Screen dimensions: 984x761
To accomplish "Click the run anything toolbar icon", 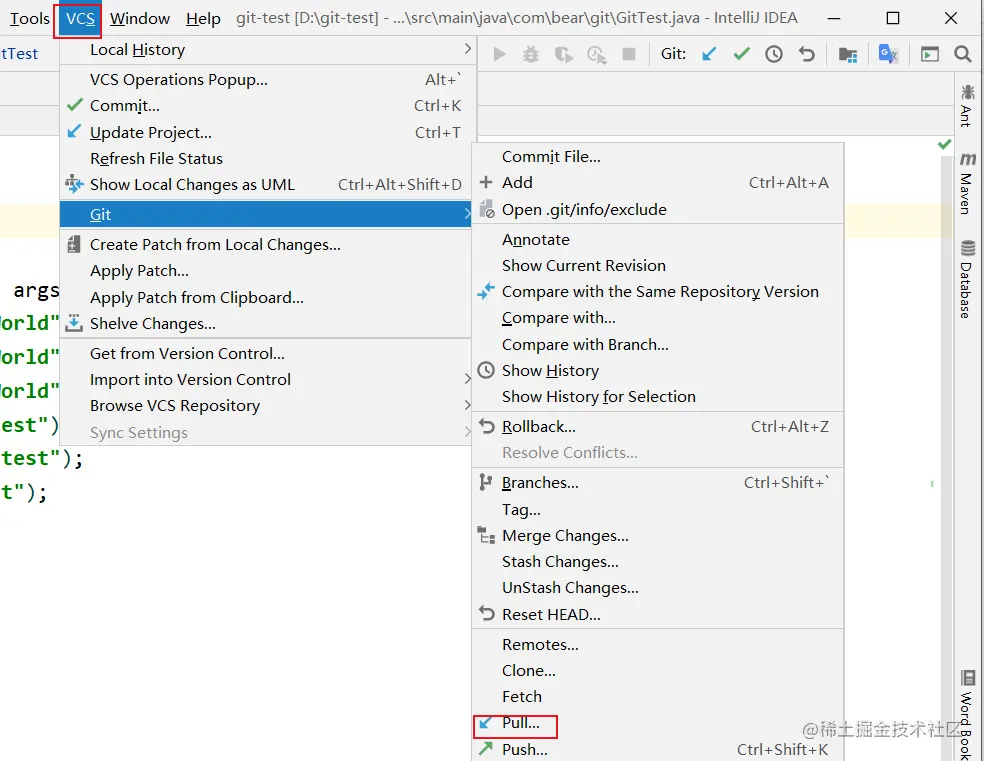I will pos(929,55).
